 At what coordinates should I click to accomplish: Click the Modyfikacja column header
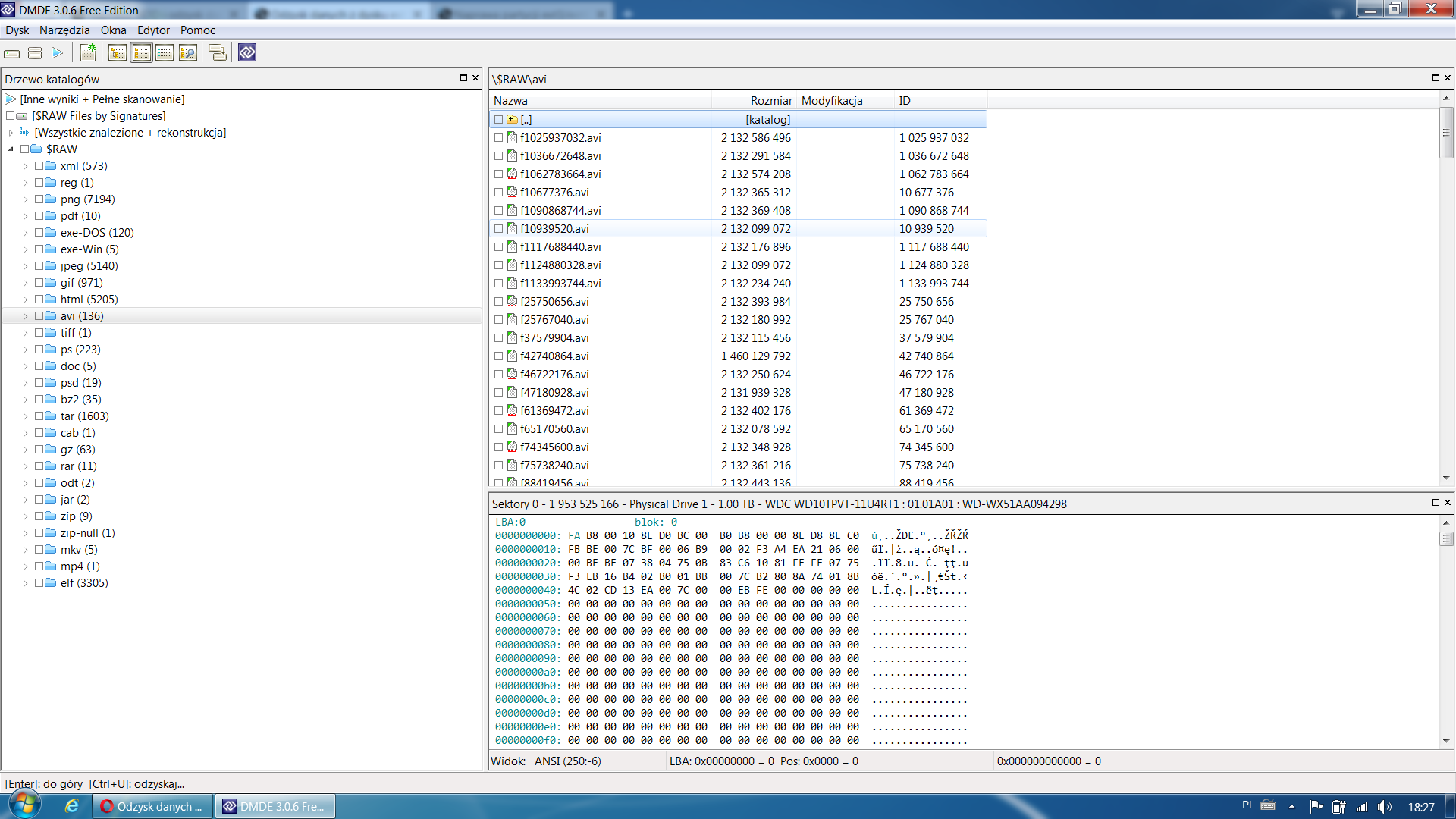point(832,101)
